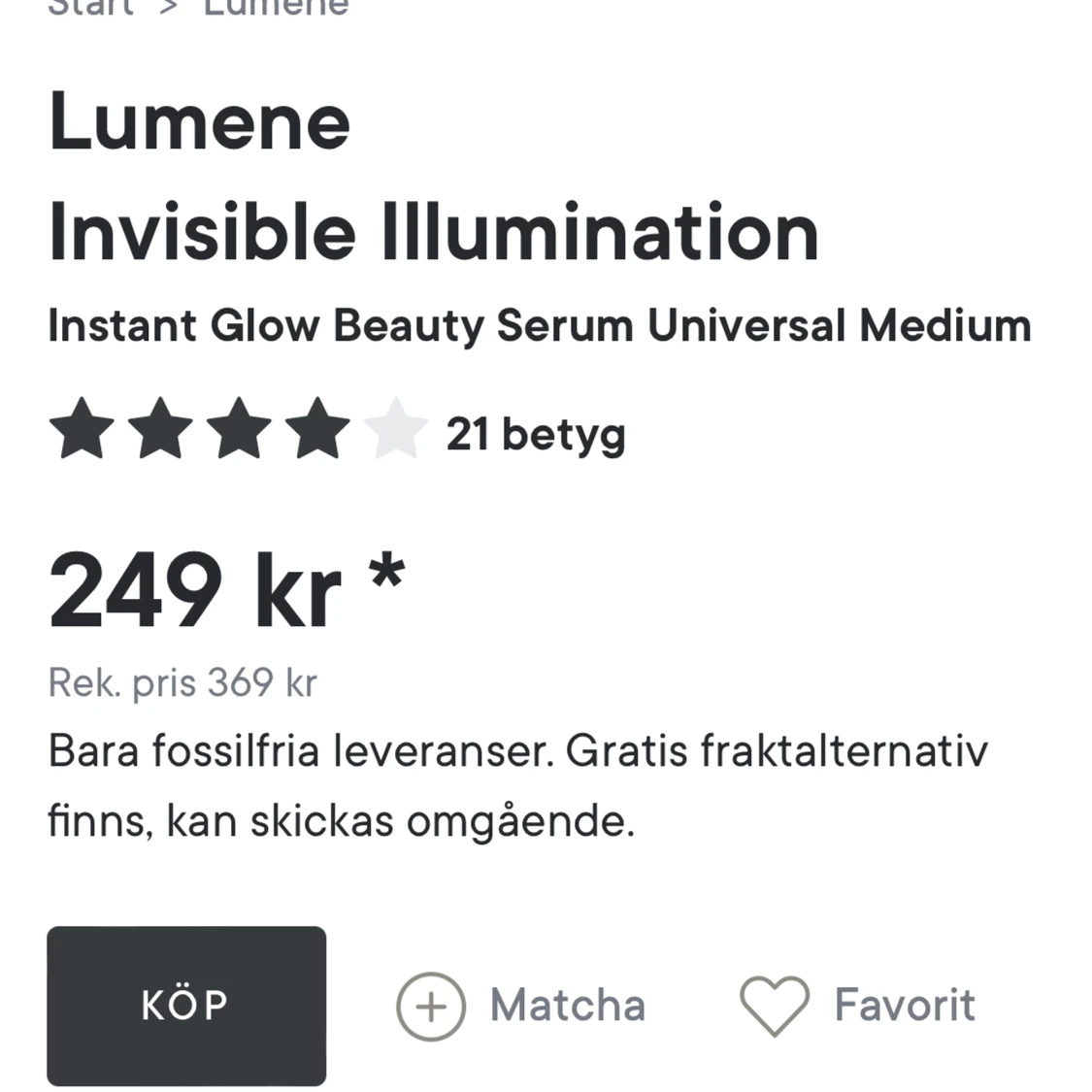Click the Matcha plus icon
This screenshot has width=1092, height=1092.
click(x=430, y=1006)
